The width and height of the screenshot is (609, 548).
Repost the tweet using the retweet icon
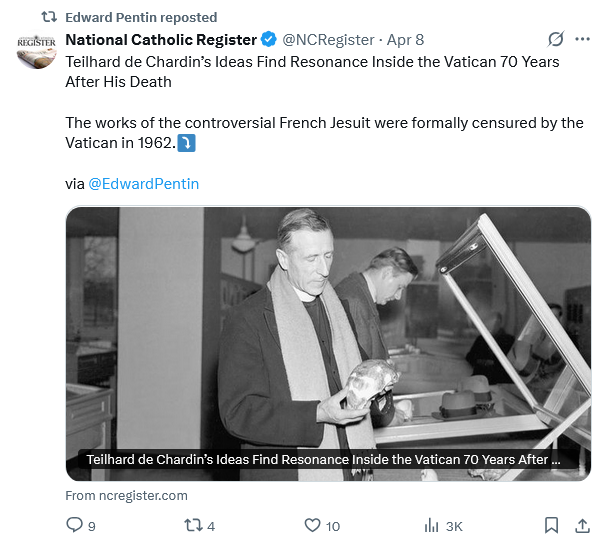coord(194,525)
